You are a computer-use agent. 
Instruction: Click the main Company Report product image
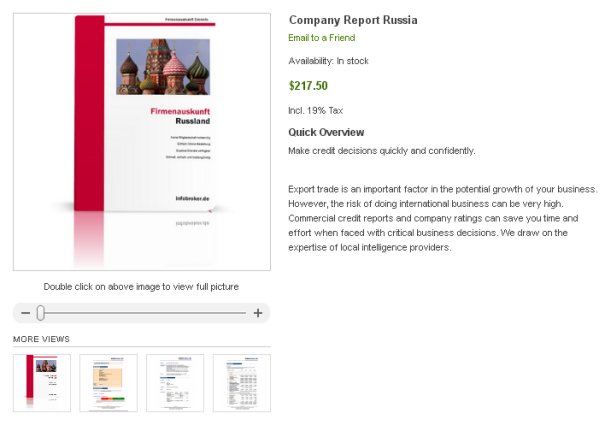point(141,141)
